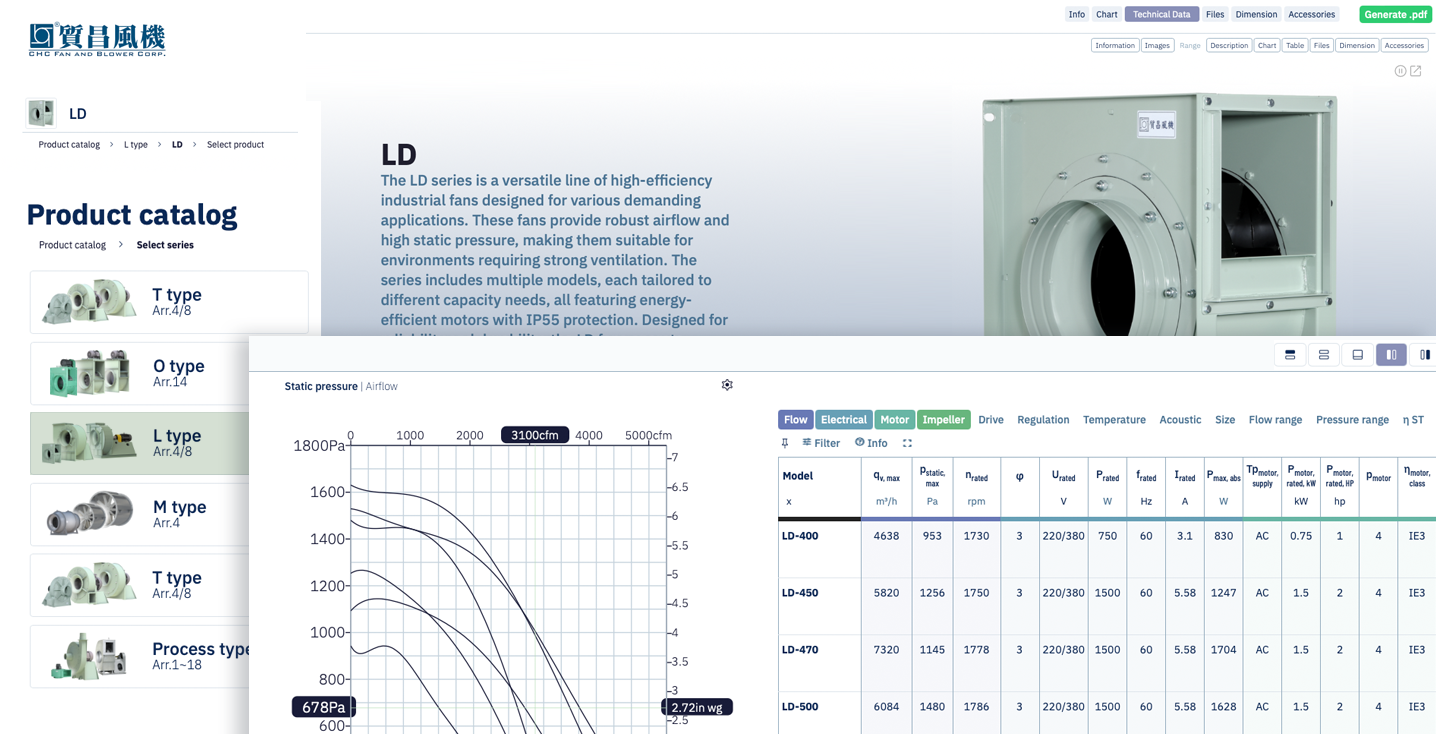This screenshot has height=734, width=1436.
Task: Open the highlighted L type series card
Action: [x=140, y=443]
